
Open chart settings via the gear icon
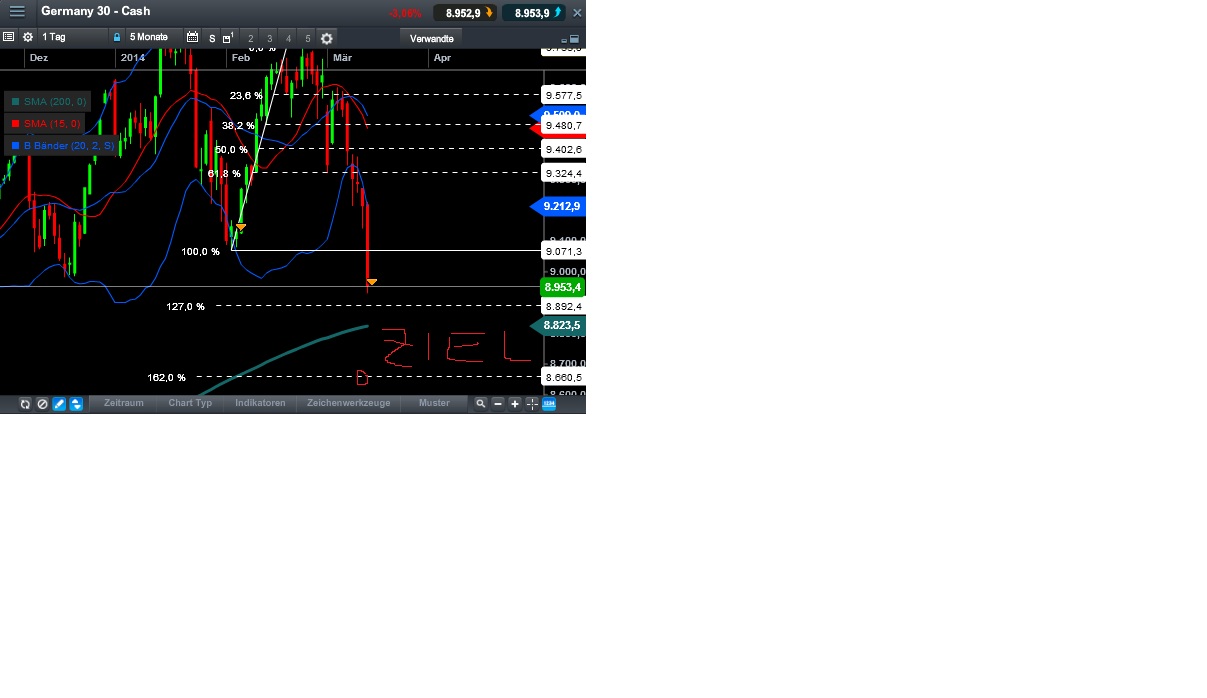tap(28, 37)
